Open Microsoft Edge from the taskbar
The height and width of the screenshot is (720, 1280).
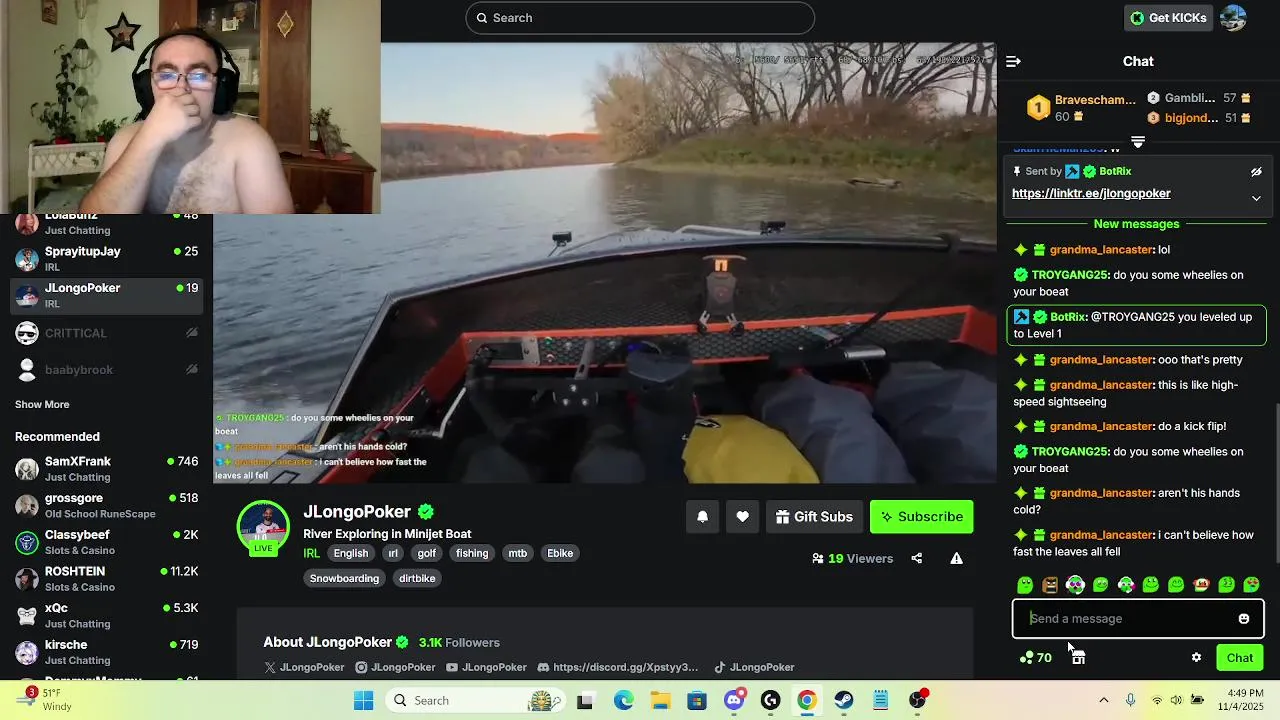coord(623,700)
